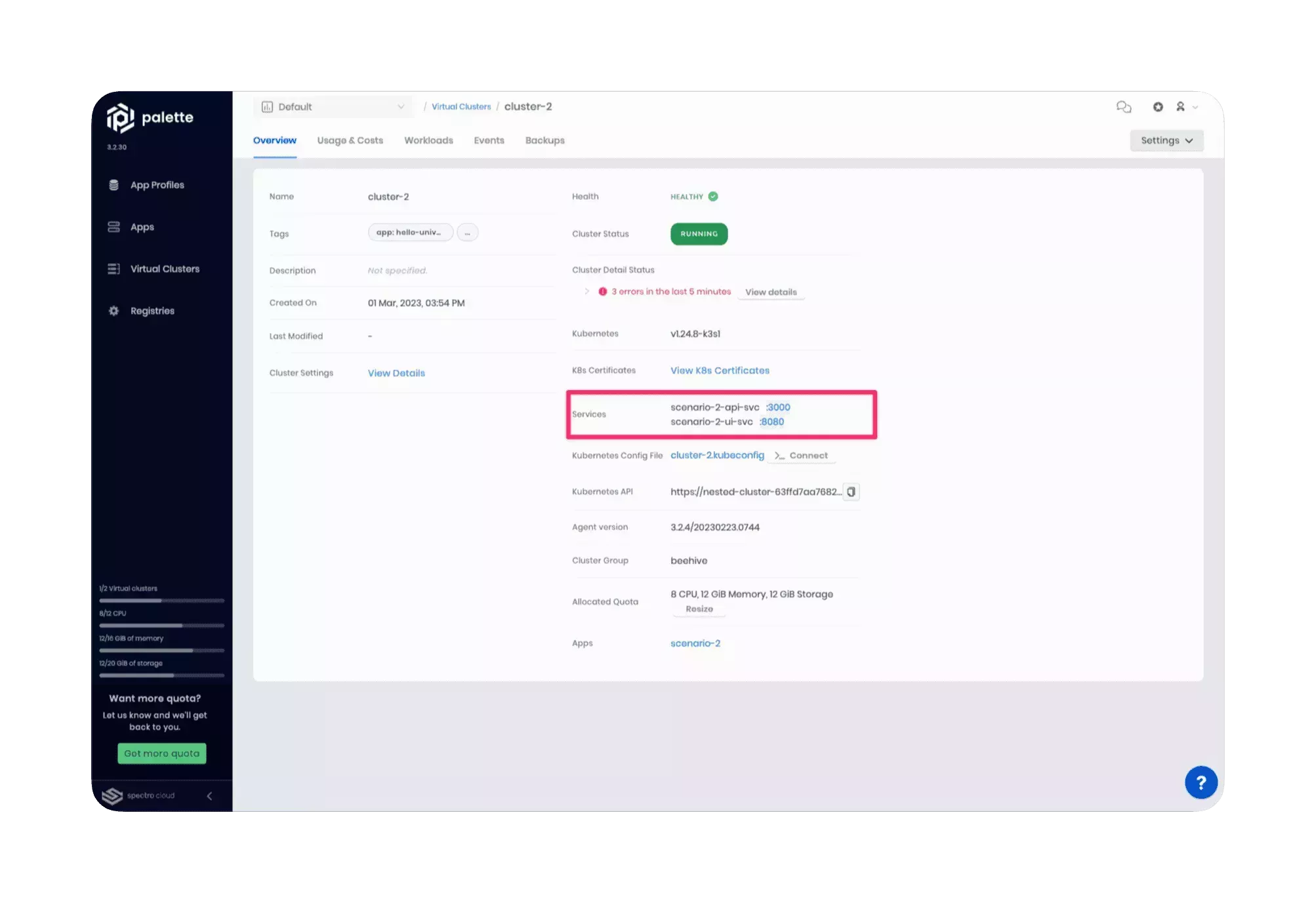
Task: Open the Default project dropdown
Action: 333,106
